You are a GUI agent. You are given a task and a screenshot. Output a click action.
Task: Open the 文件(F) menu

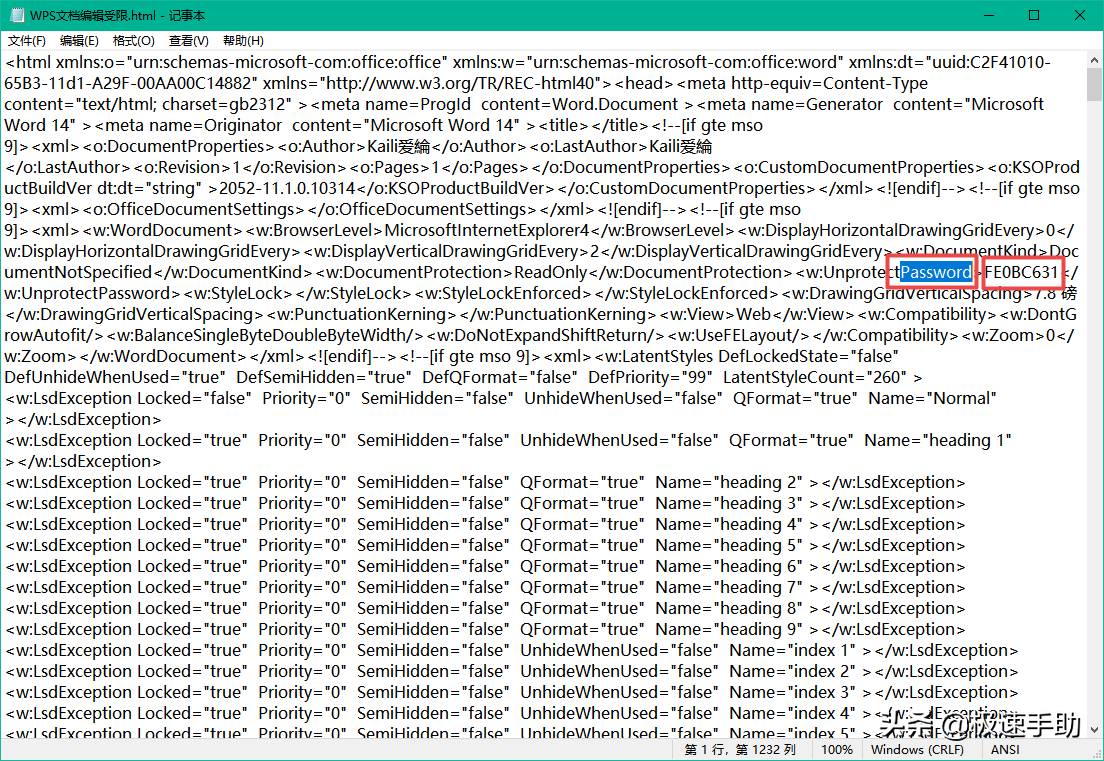point(27,41)
